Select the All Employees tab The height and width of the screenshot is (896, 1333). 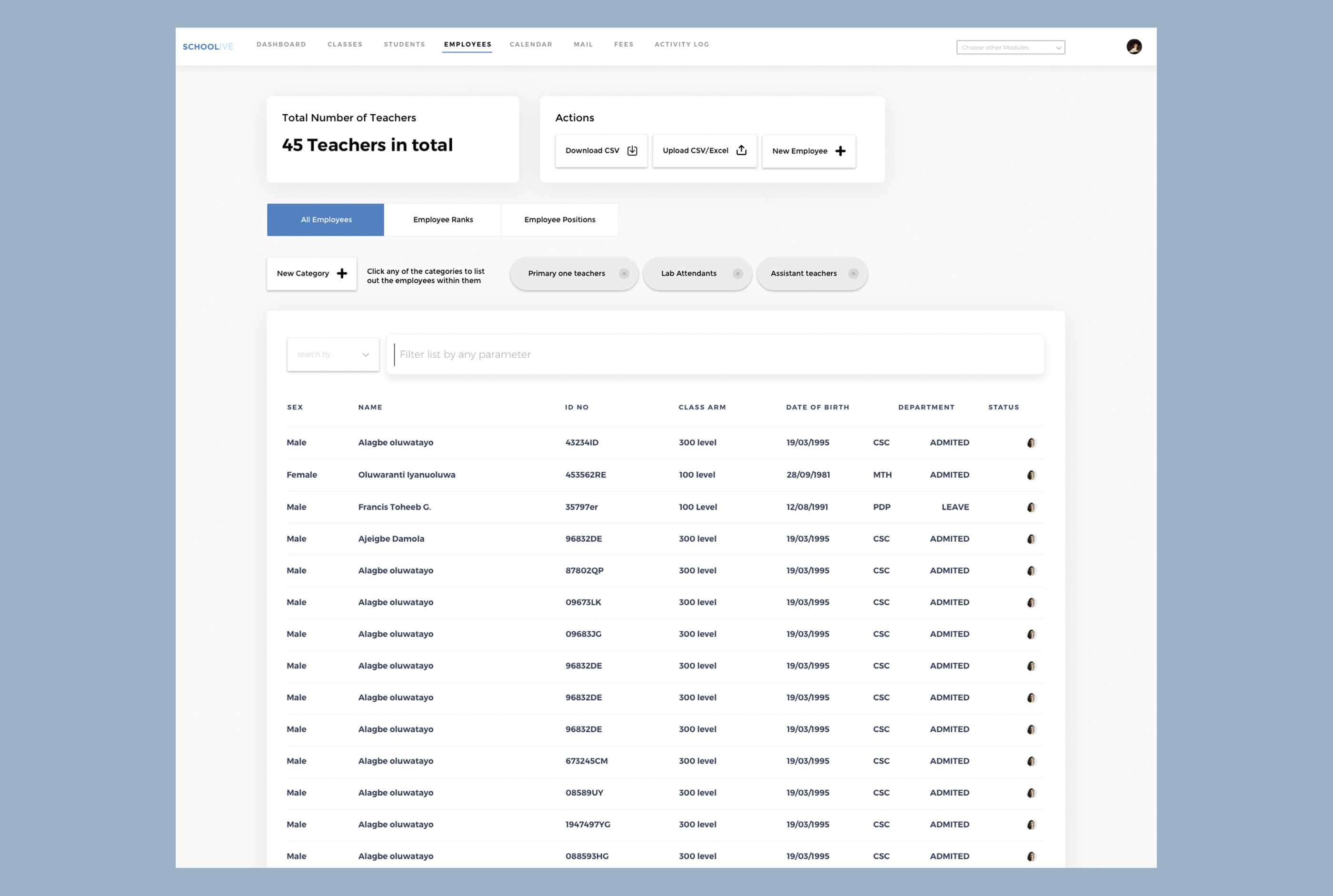pyautogui.click(x=326, y=220)
